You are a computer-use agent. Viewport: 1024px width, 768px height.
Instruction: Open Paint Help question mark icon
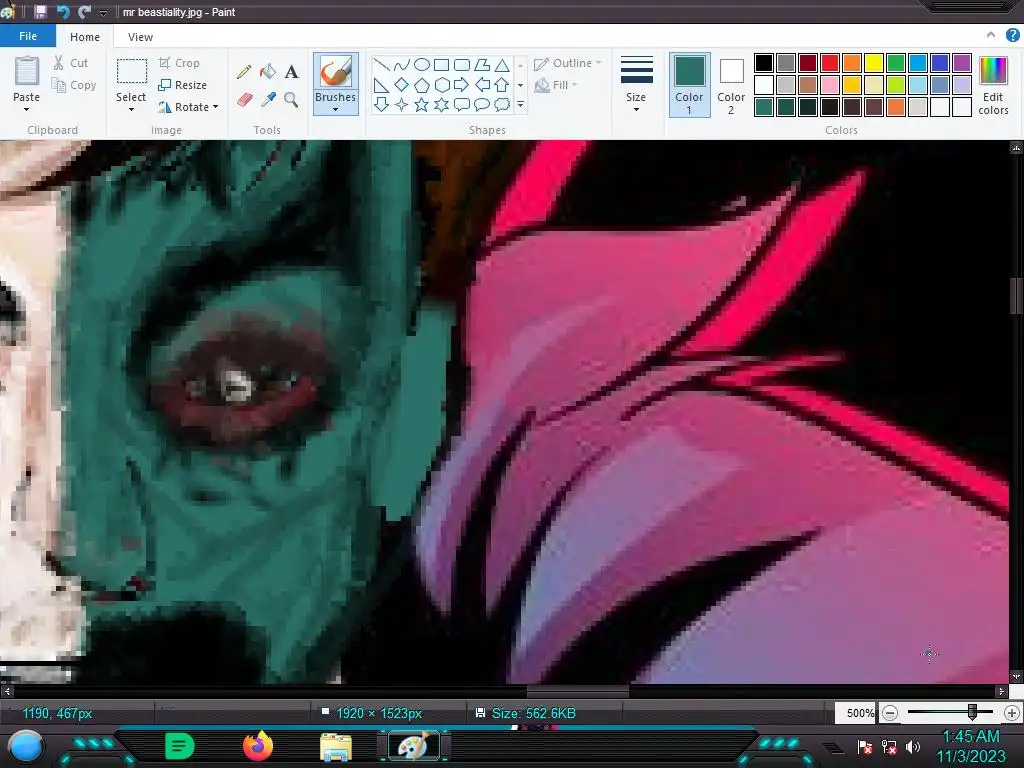point(1012,36)
